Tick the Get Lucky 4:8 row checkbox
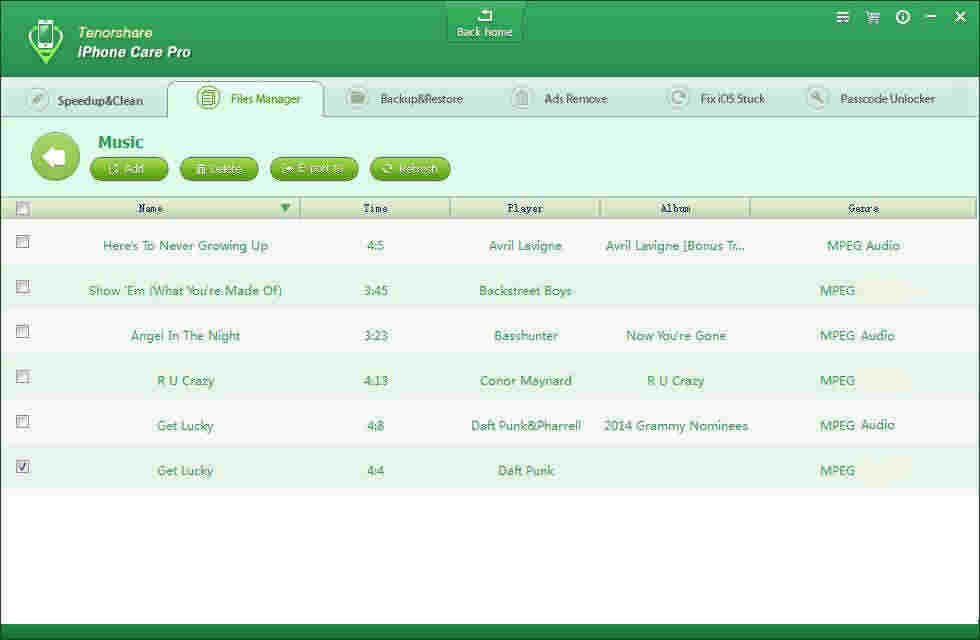 [23, 421]
